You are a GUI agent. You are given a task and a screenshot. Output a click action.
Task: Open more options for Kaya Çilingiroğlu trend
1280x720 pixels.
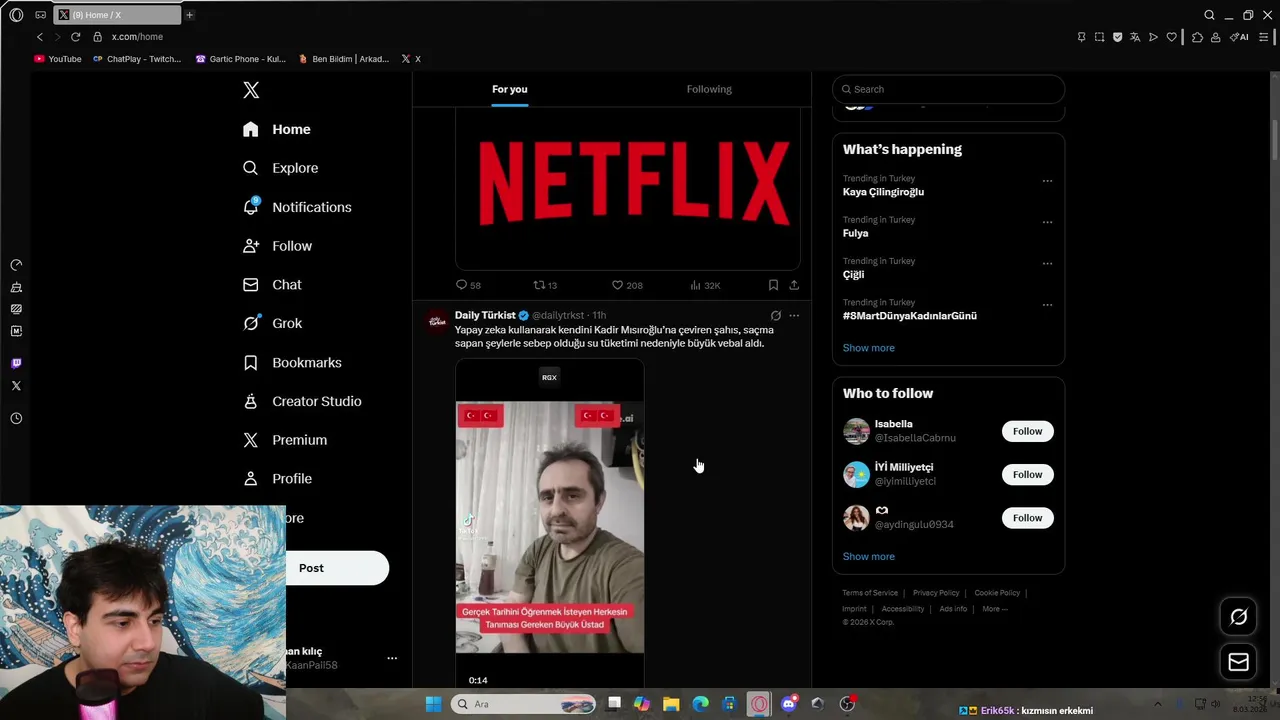[1047, 181]
